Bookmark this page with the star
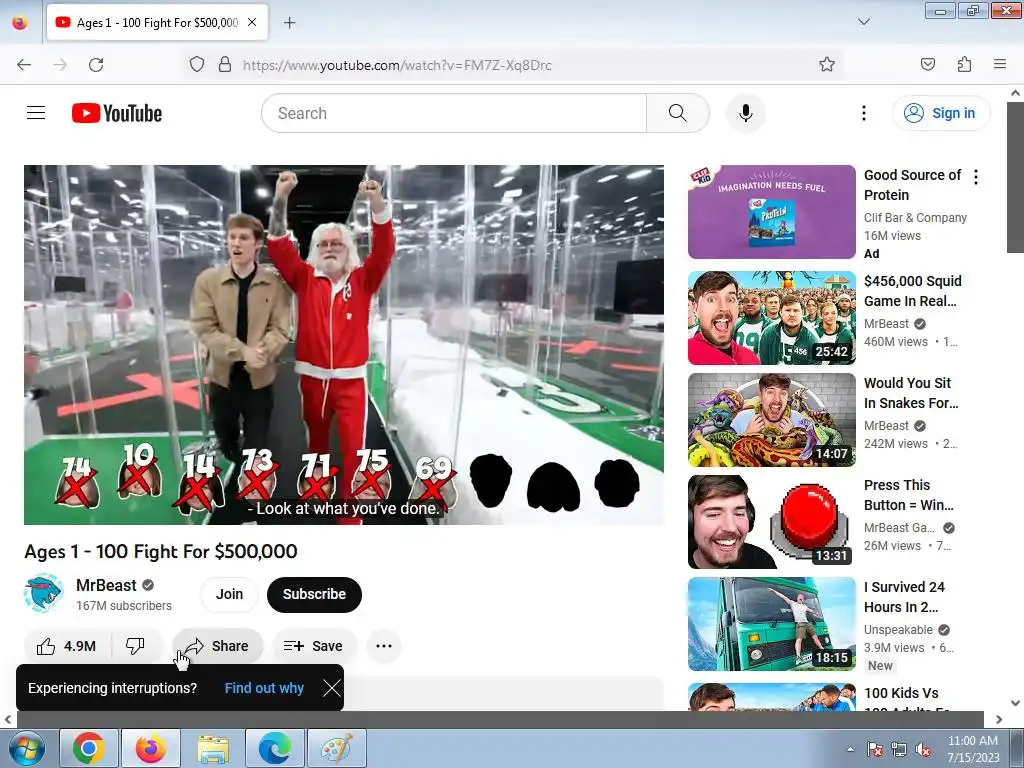This screenshot has height=768, width=1024. pyautogui.click(x=827, y=65)
